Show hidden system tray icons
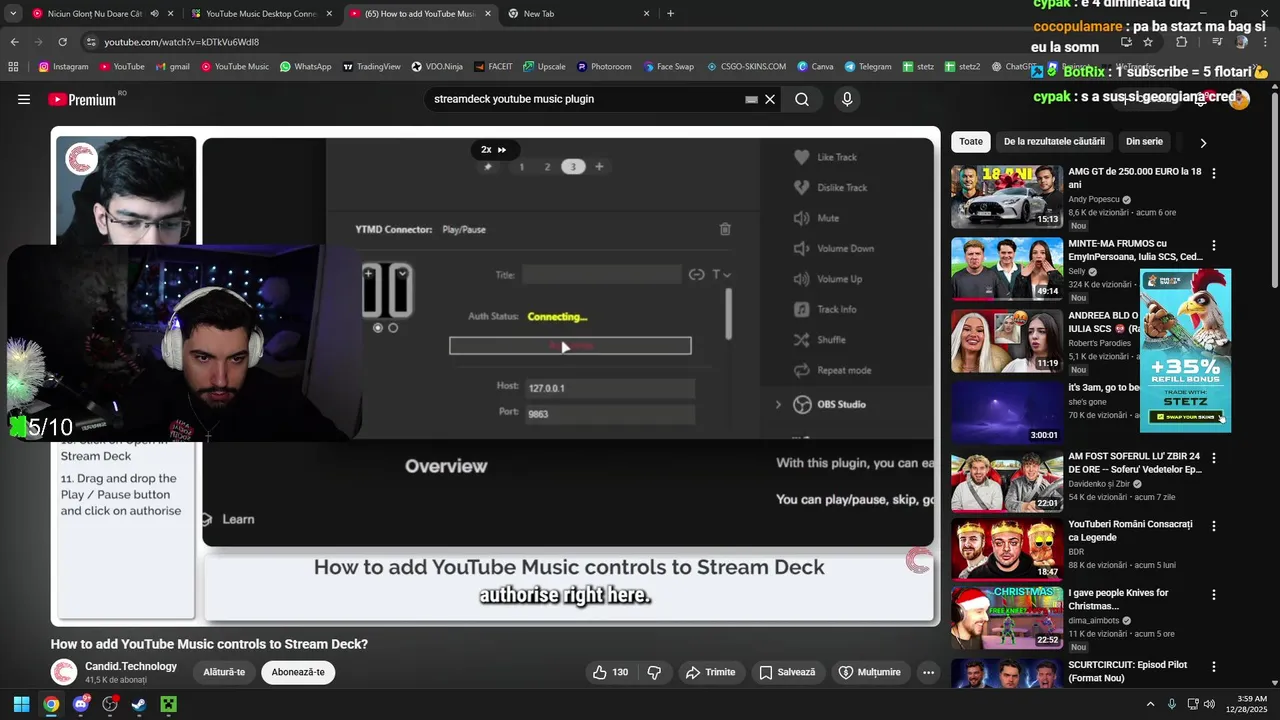Screen dimensions: 1280x720 pyautogui.click(x=1150, y=704)
